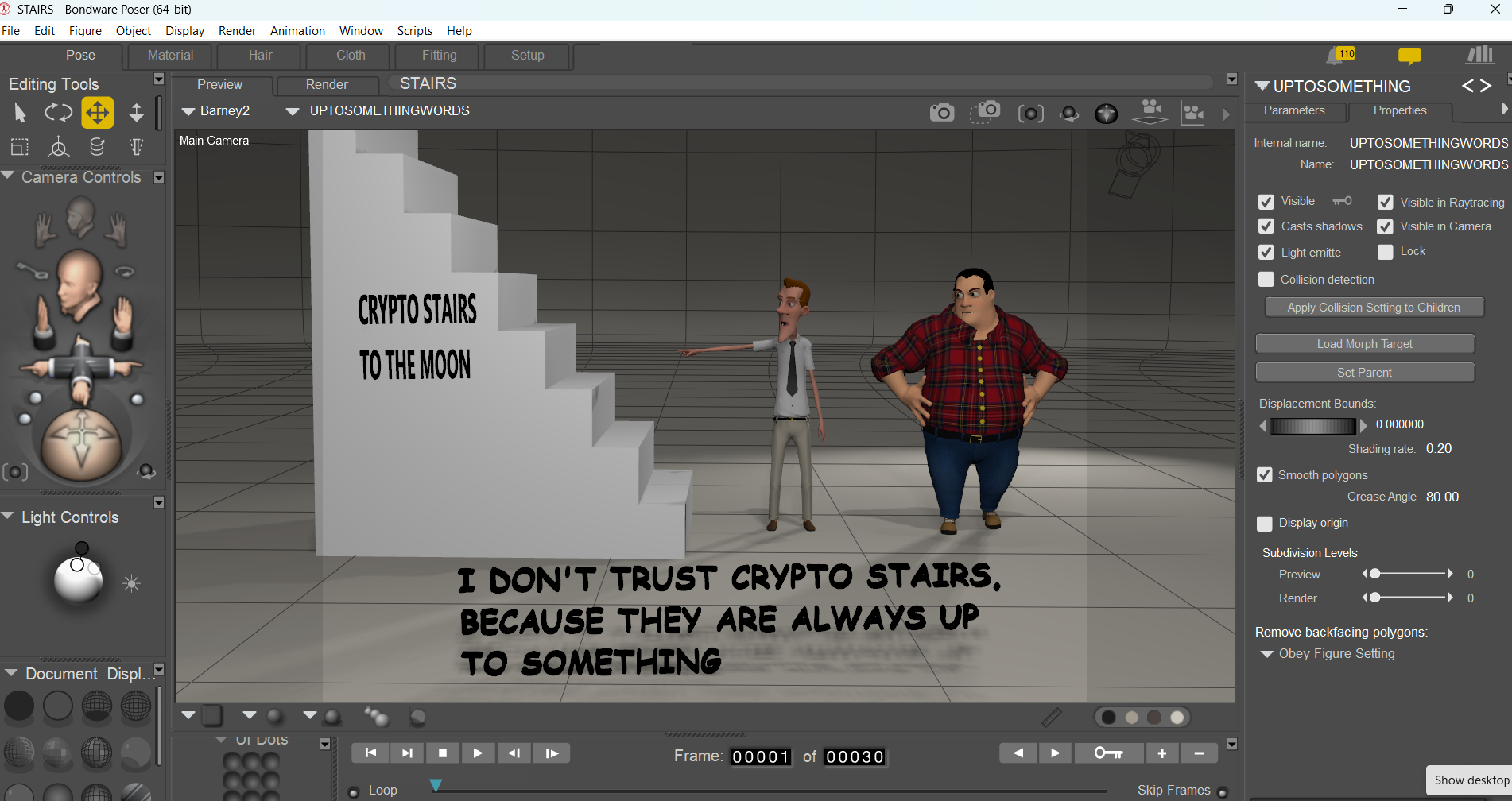Switch to the Parameters tab
The width and height of the screenshot is (1512, 801).
(x=1294, y=111)
